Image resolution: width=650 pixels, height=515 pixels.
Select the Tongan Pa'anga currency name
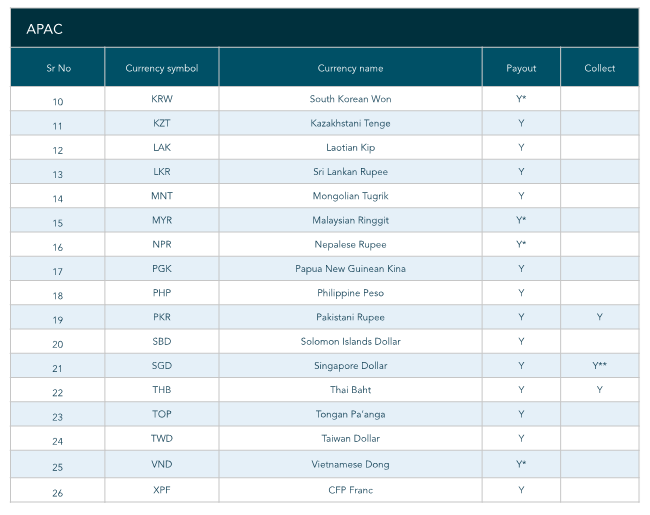tap(350, 414)
